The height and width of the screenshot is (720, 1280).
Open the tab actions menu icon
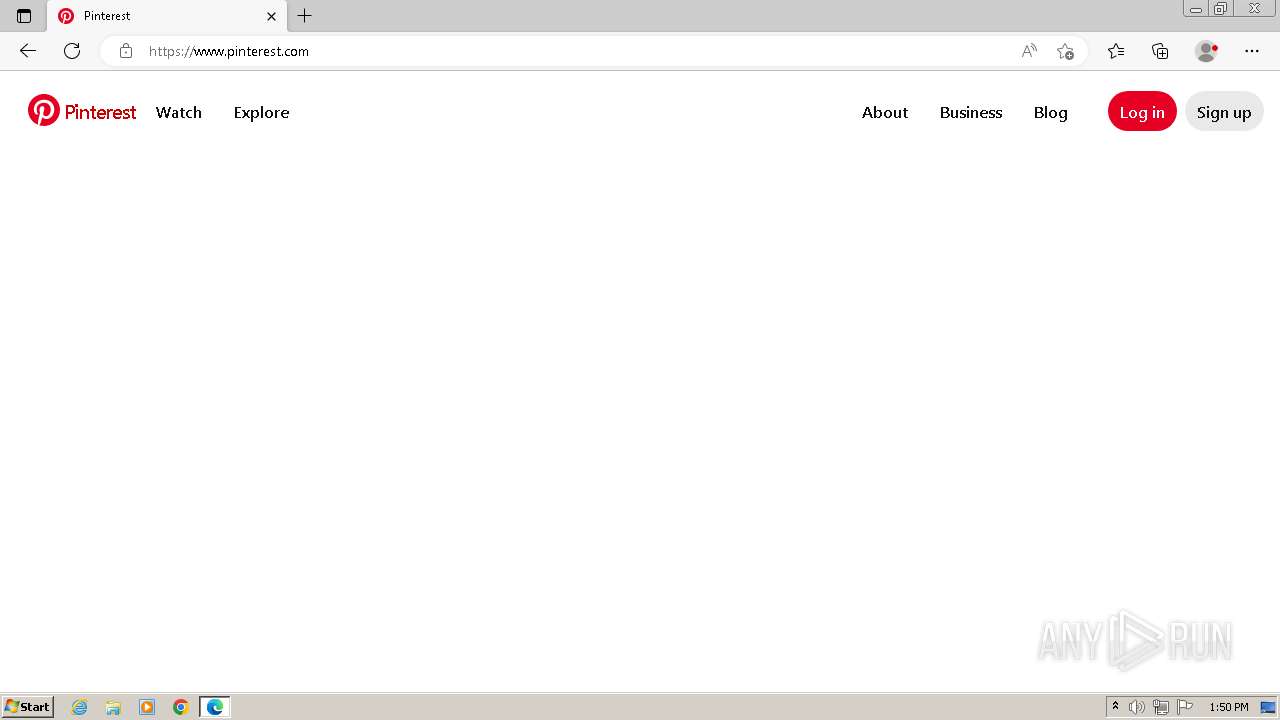(24, 16)
